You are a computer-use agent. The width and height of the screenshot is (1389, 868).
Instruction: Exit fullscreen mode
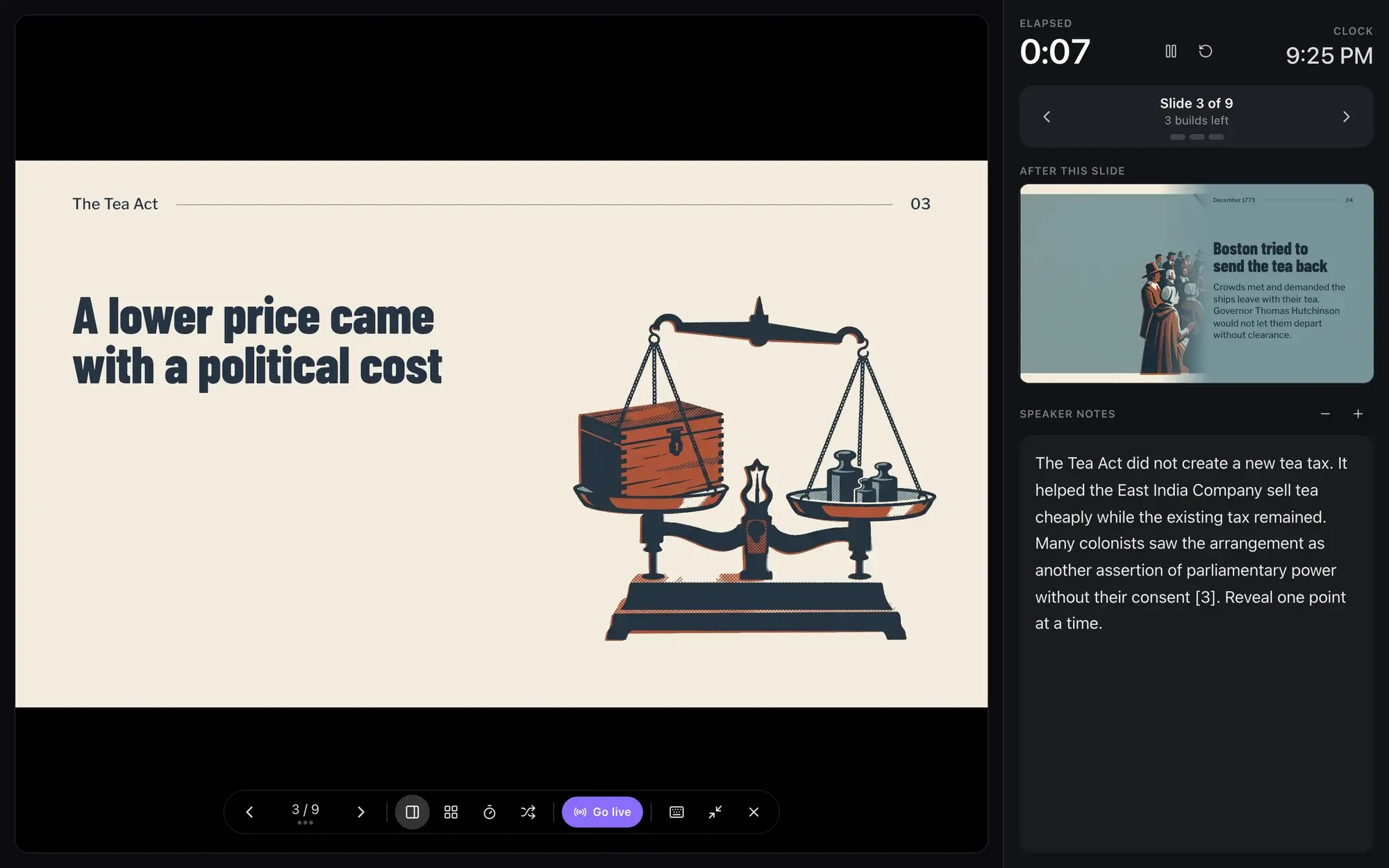715,812
